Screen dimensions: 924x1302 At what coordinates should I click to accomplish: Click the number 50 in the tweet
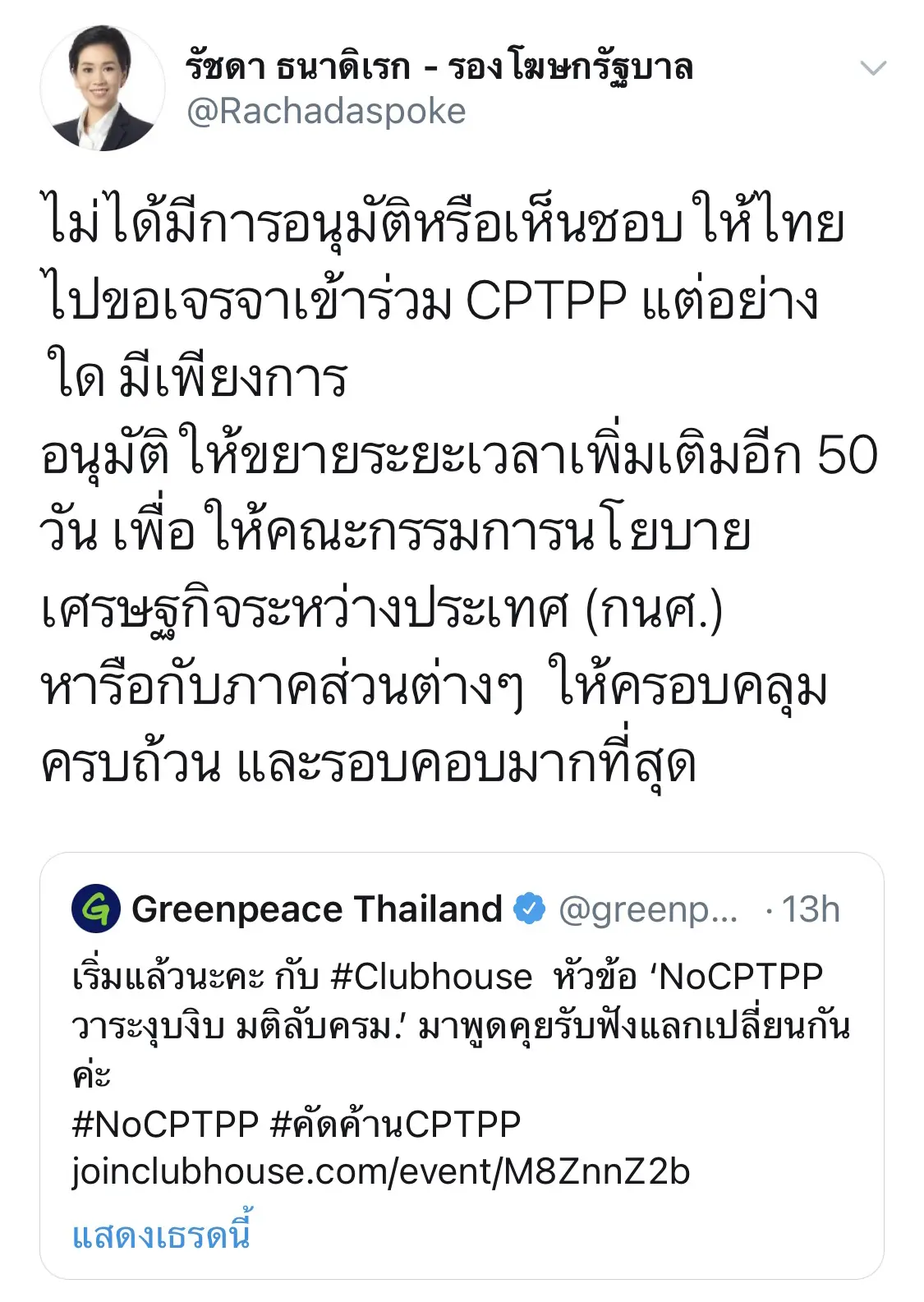pyautogui.click(x=847, y=455)
